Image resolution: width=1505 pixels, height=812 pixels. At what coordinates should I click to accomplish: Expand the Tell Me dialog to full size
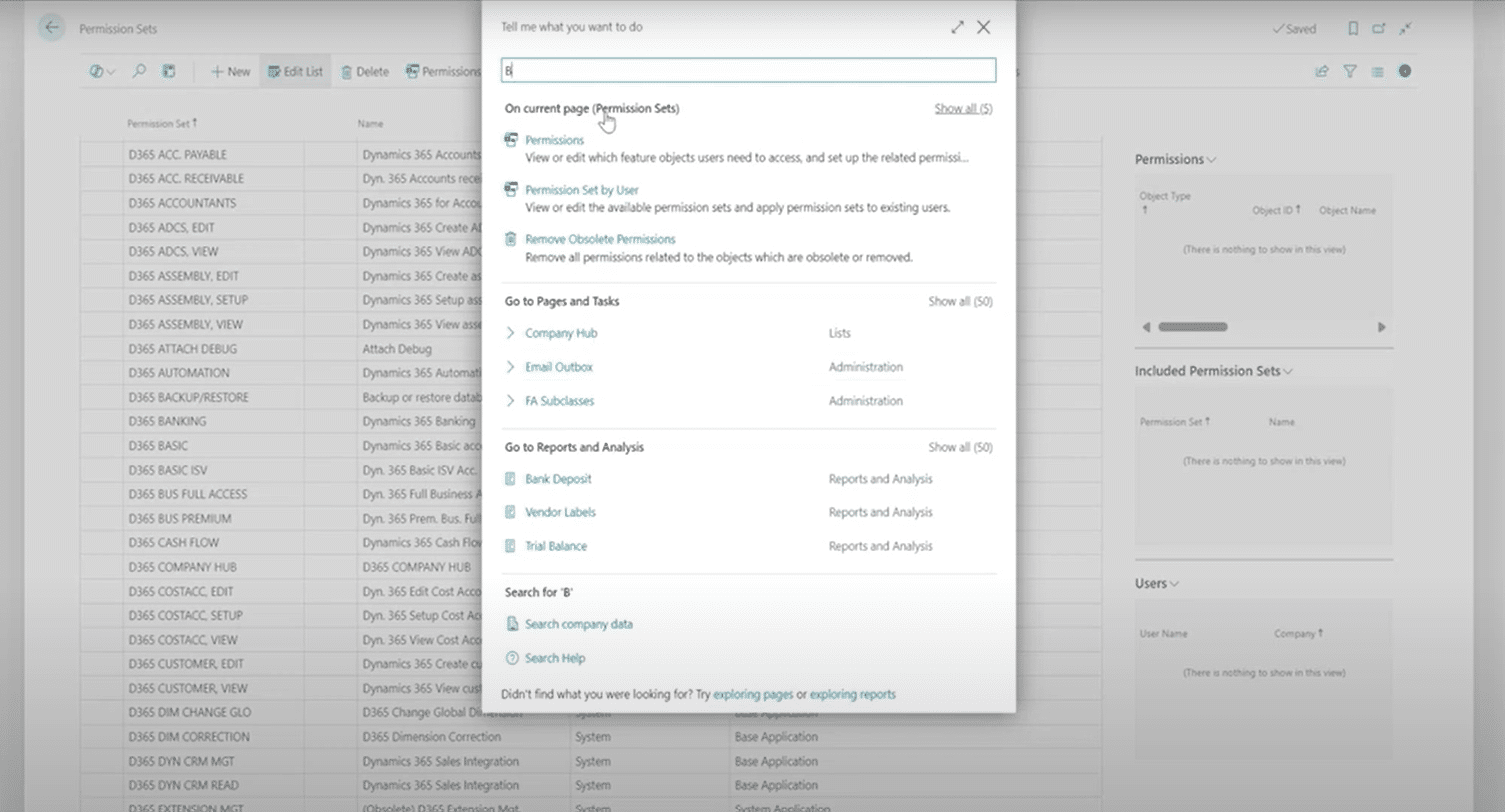pos(957,28)
